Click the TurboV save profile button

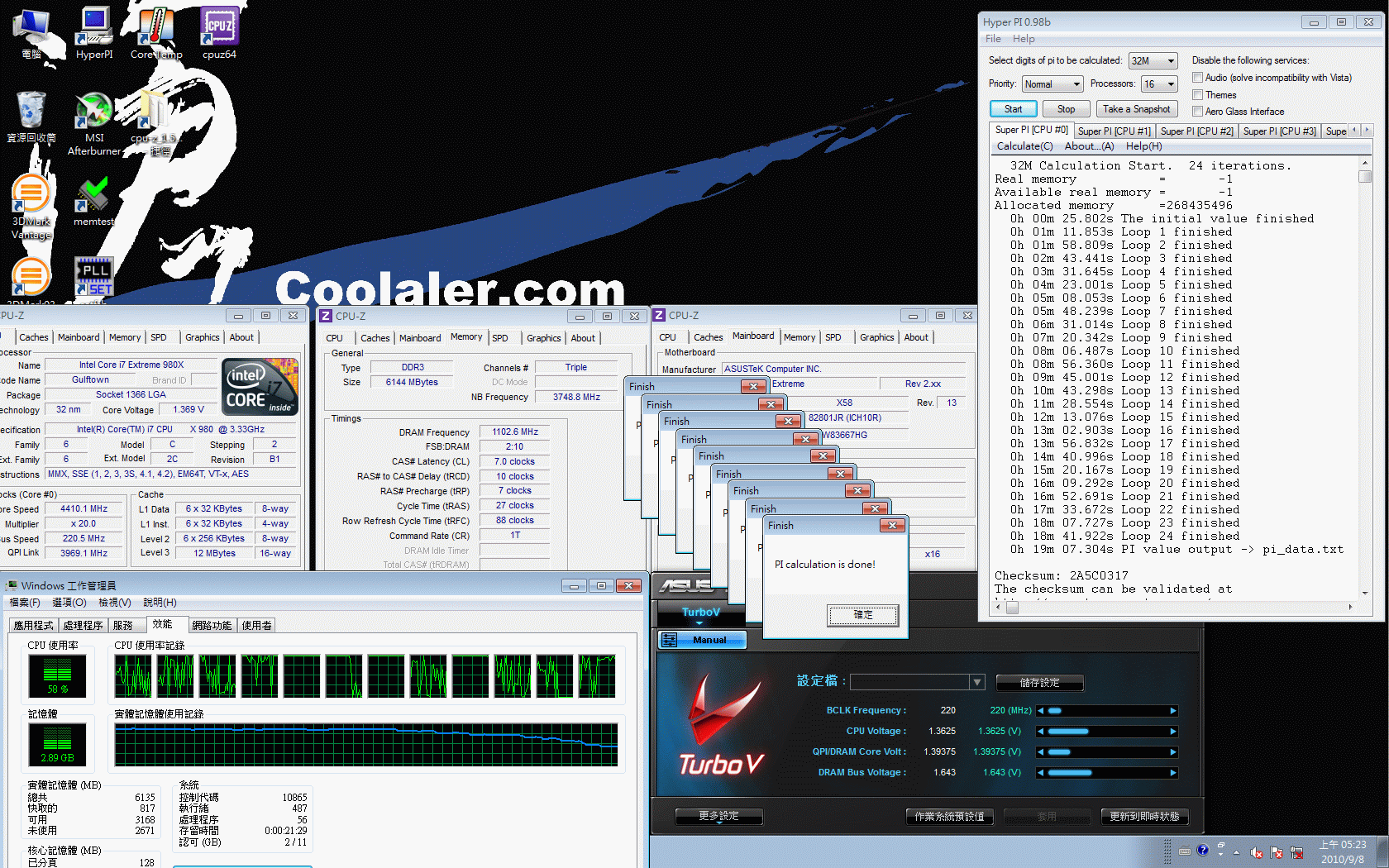pos(1039,683)
